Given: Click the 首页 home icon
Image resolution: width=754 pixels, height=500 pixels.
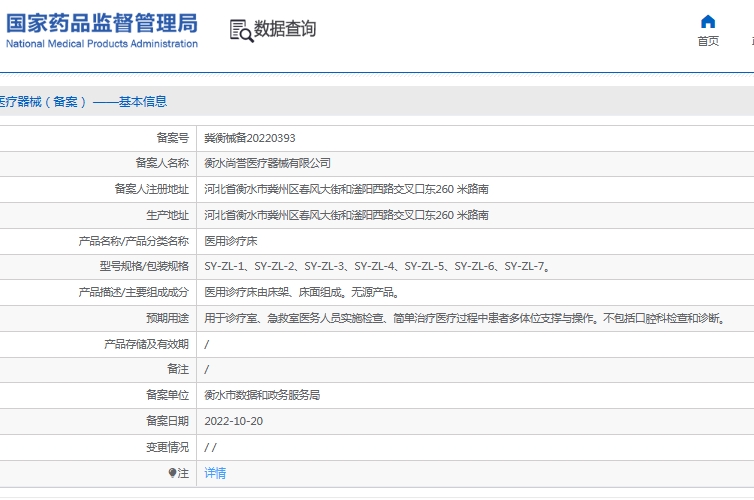Looking at the screenshot, I should (x=708, y=22).
